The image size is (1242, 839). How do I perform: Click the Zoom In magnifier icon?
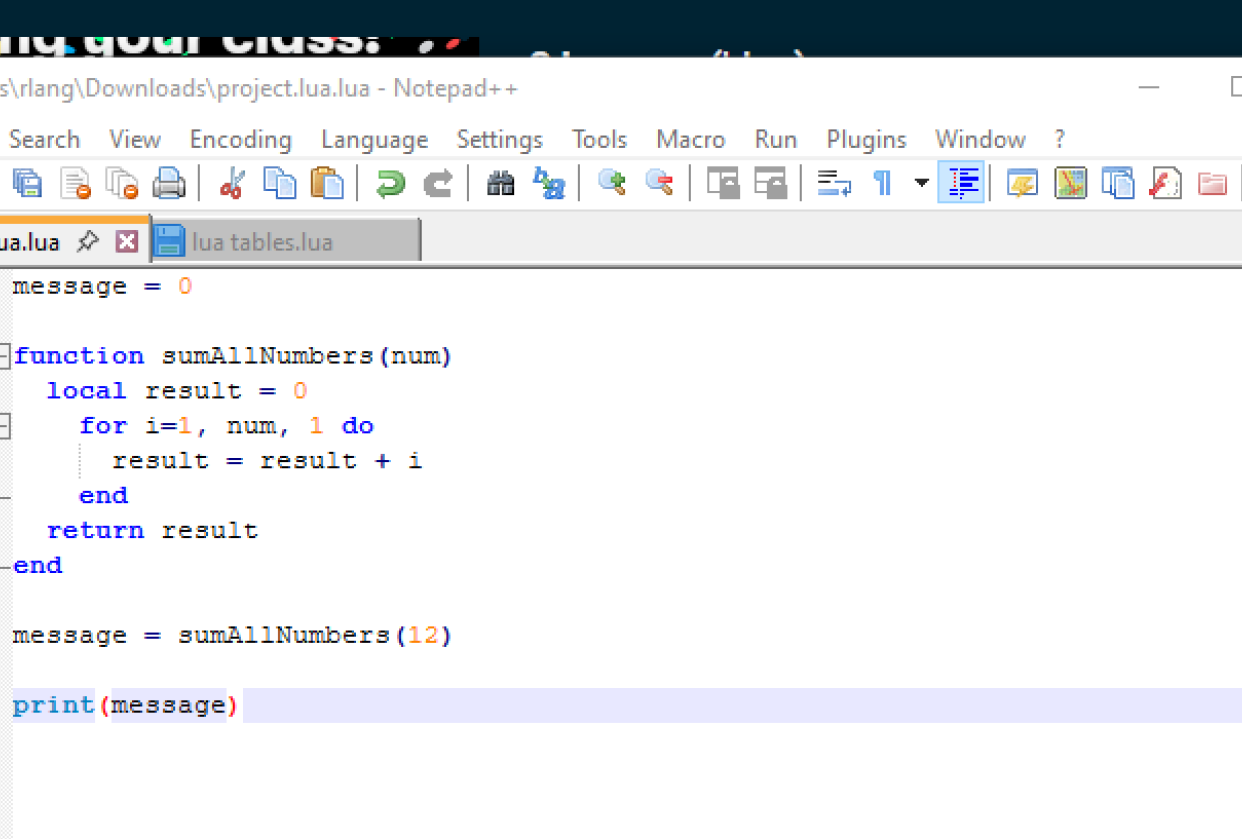[611, 183]
